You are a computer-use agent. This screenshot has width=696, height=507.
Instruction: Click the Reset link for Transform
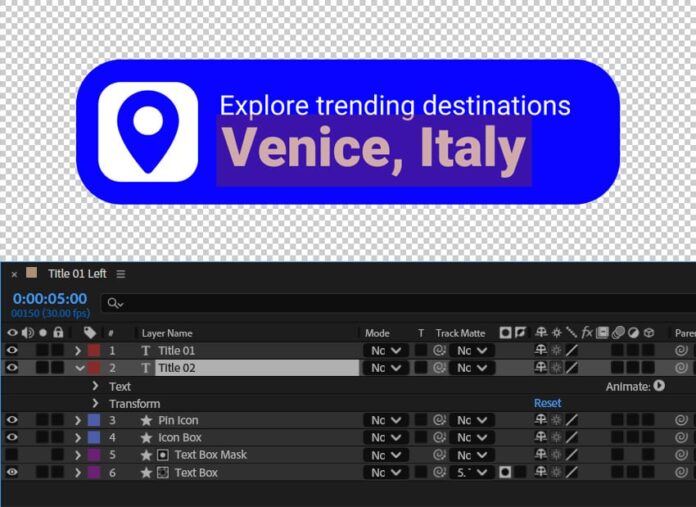pyautogui.click(x=547, y=403)
